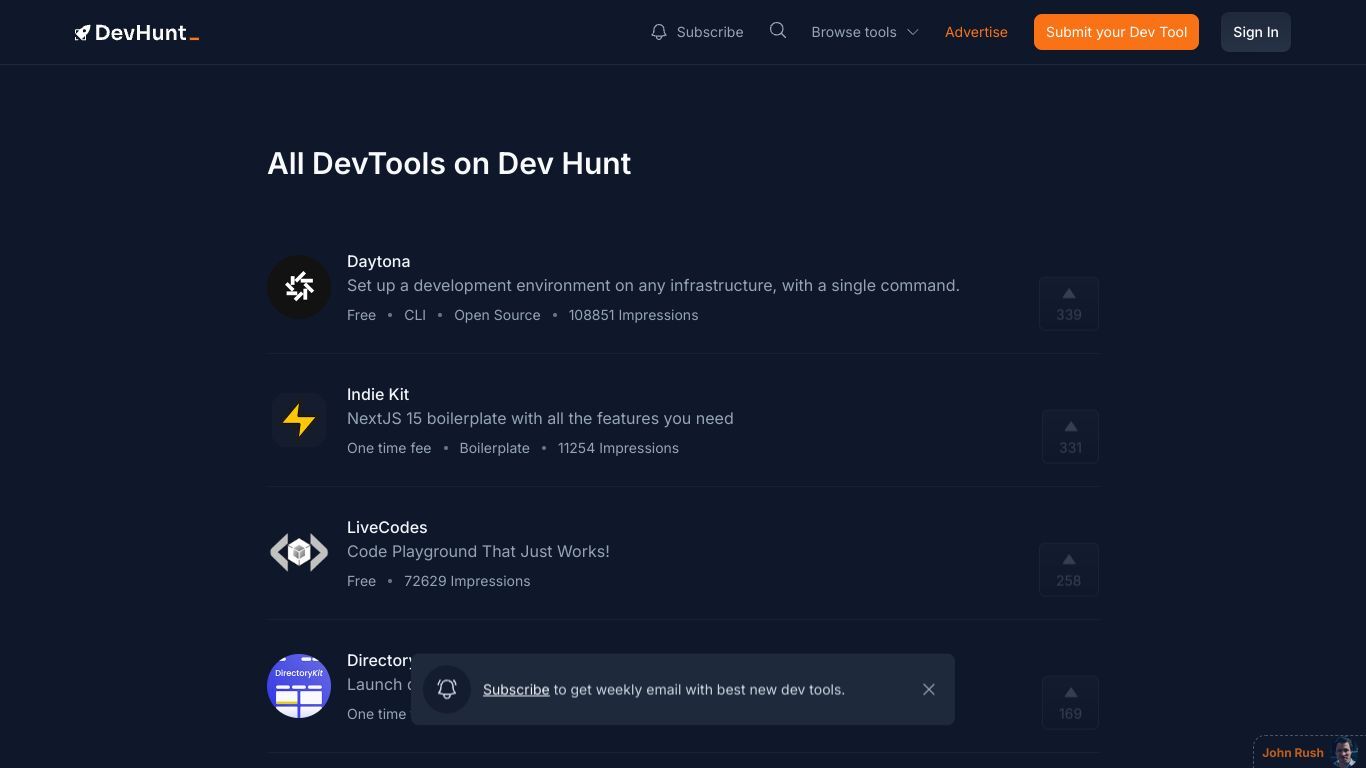
Task: Click the 'Boilerplate' tag on Indie Kit
Action: coord(495,448)
